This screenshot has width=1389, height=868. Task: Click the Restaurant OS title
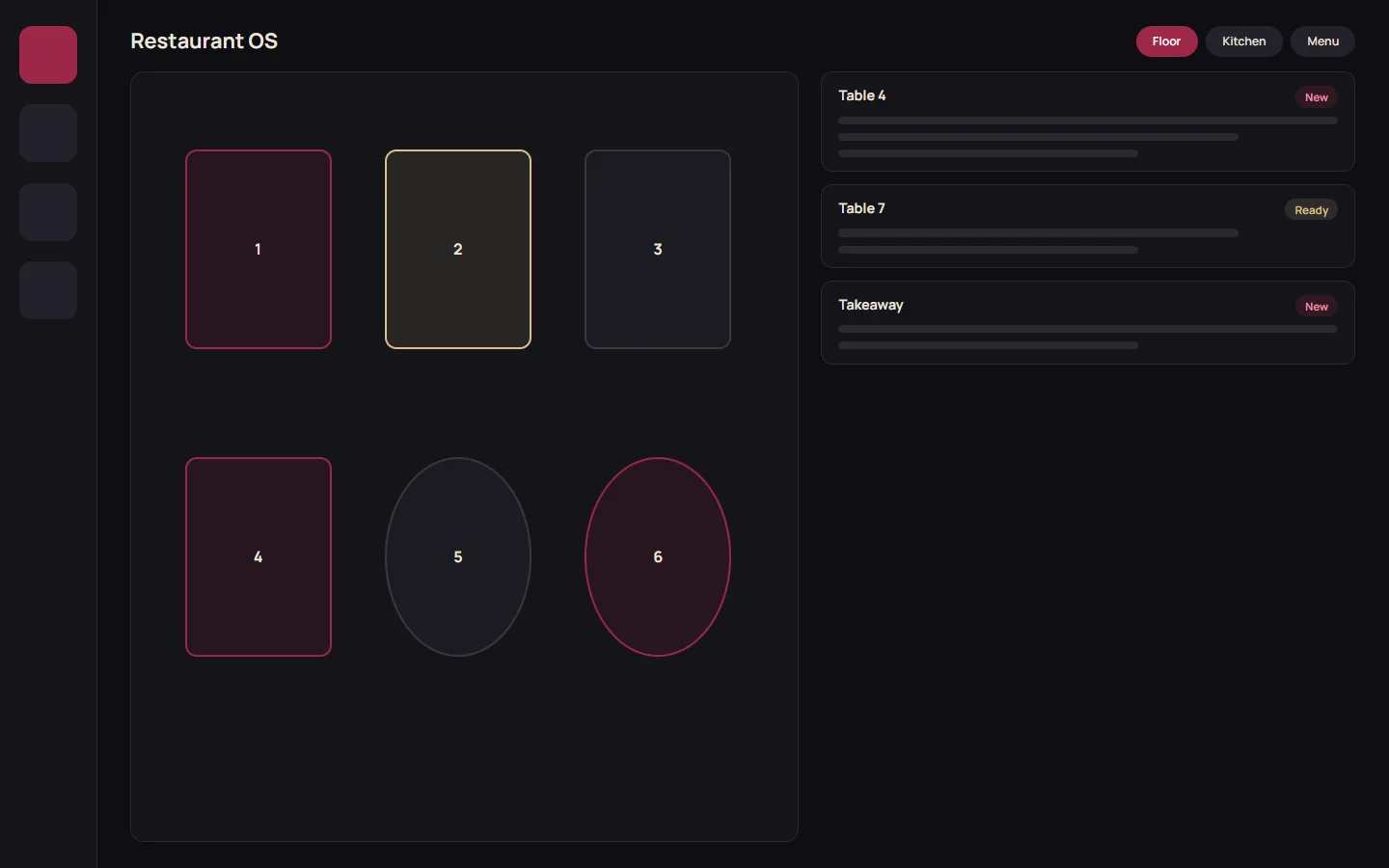click(204, 41)
